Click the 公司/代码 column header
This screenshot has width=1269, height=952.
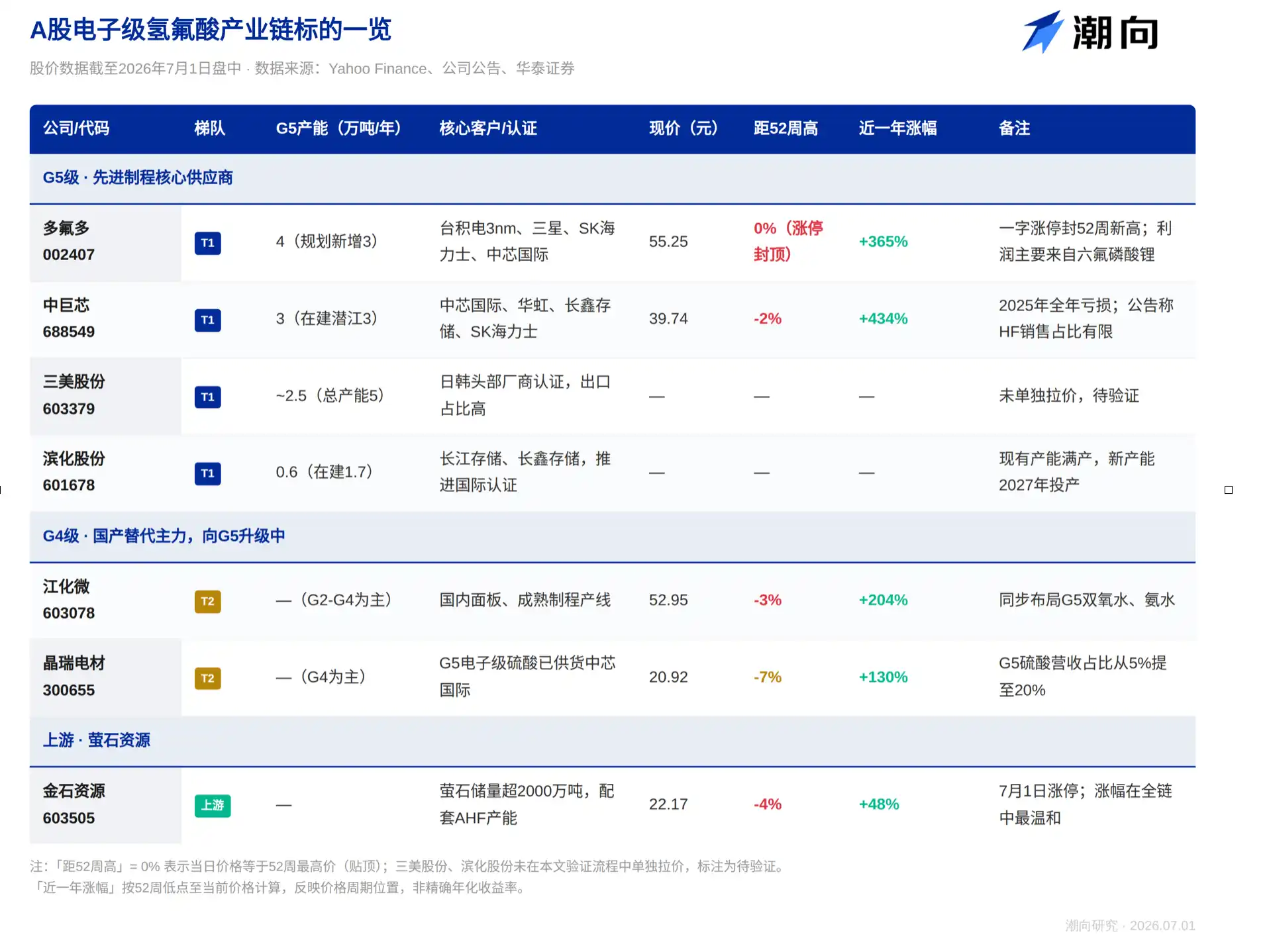coord(76,128)
